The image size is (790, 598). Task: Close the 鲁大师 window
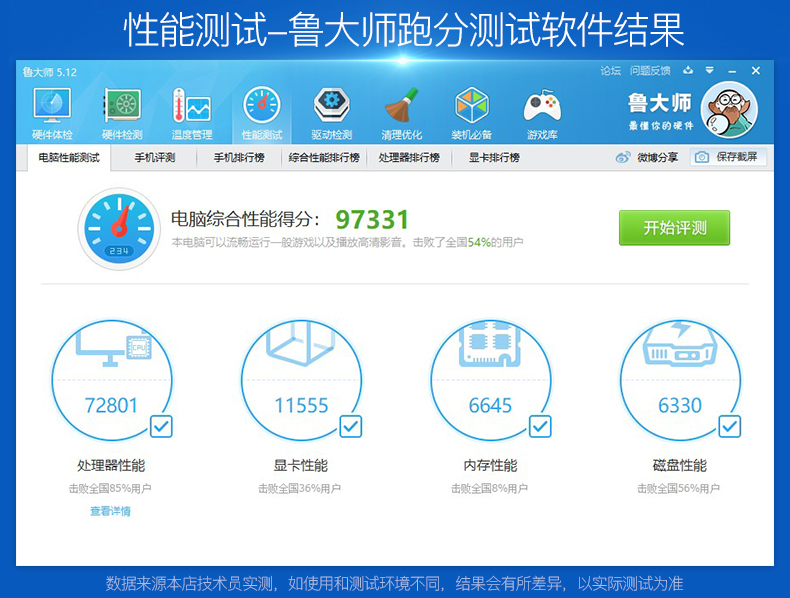tap(756, 71)
